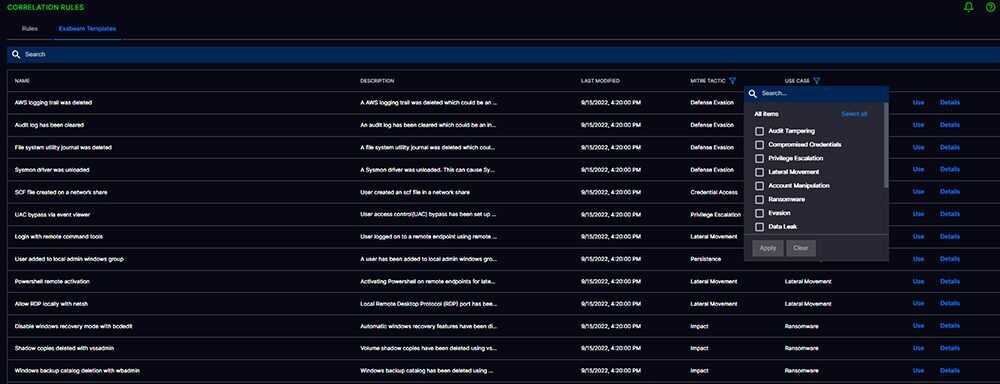This screenshot has height=384, width=1000.
Task: Check the Ransomware filter checkbox
Action: click(x=760, y=200)
